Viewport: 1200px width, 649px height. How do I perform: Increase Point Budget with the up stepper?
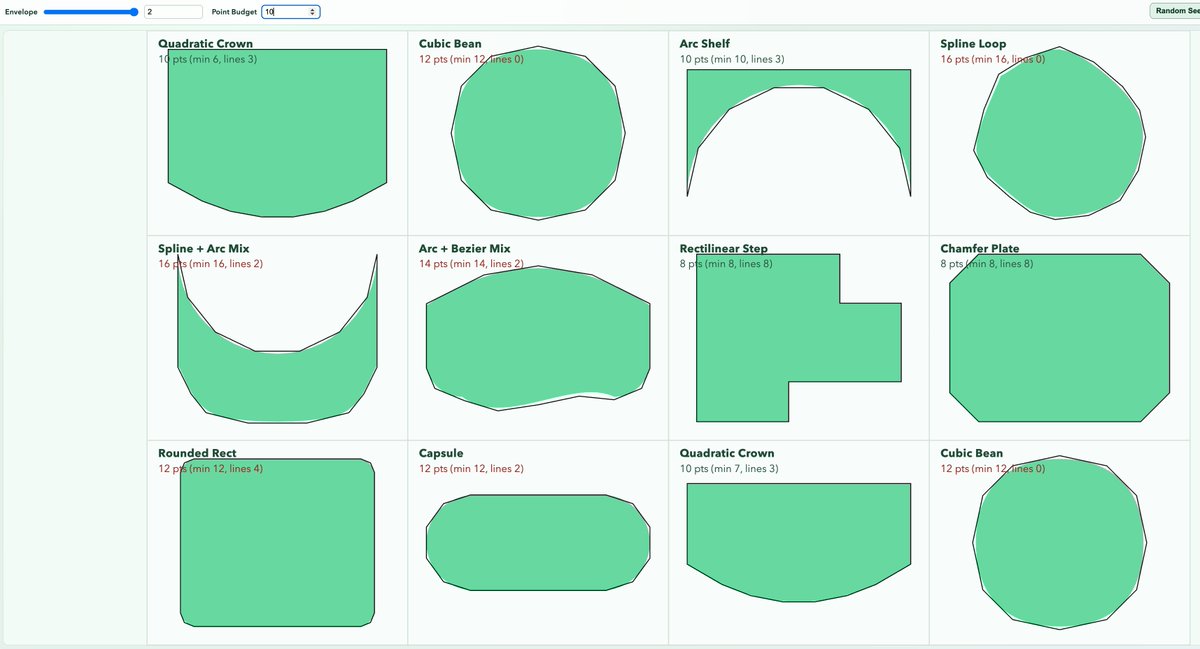pos(313,8)
